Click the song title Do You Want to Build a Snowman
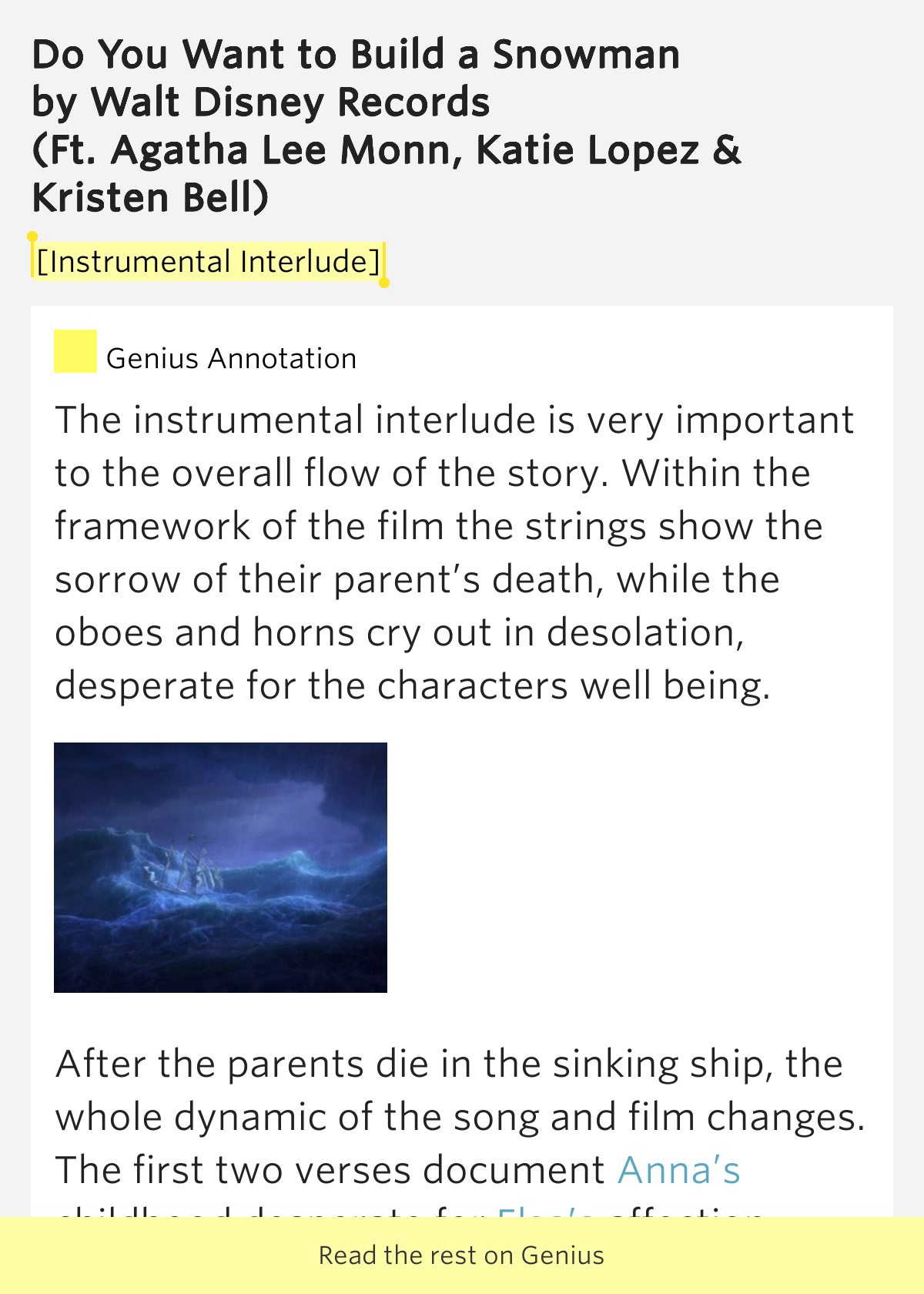The height and width of the screenshot is (1294, 924). click(x=356, y=55)
